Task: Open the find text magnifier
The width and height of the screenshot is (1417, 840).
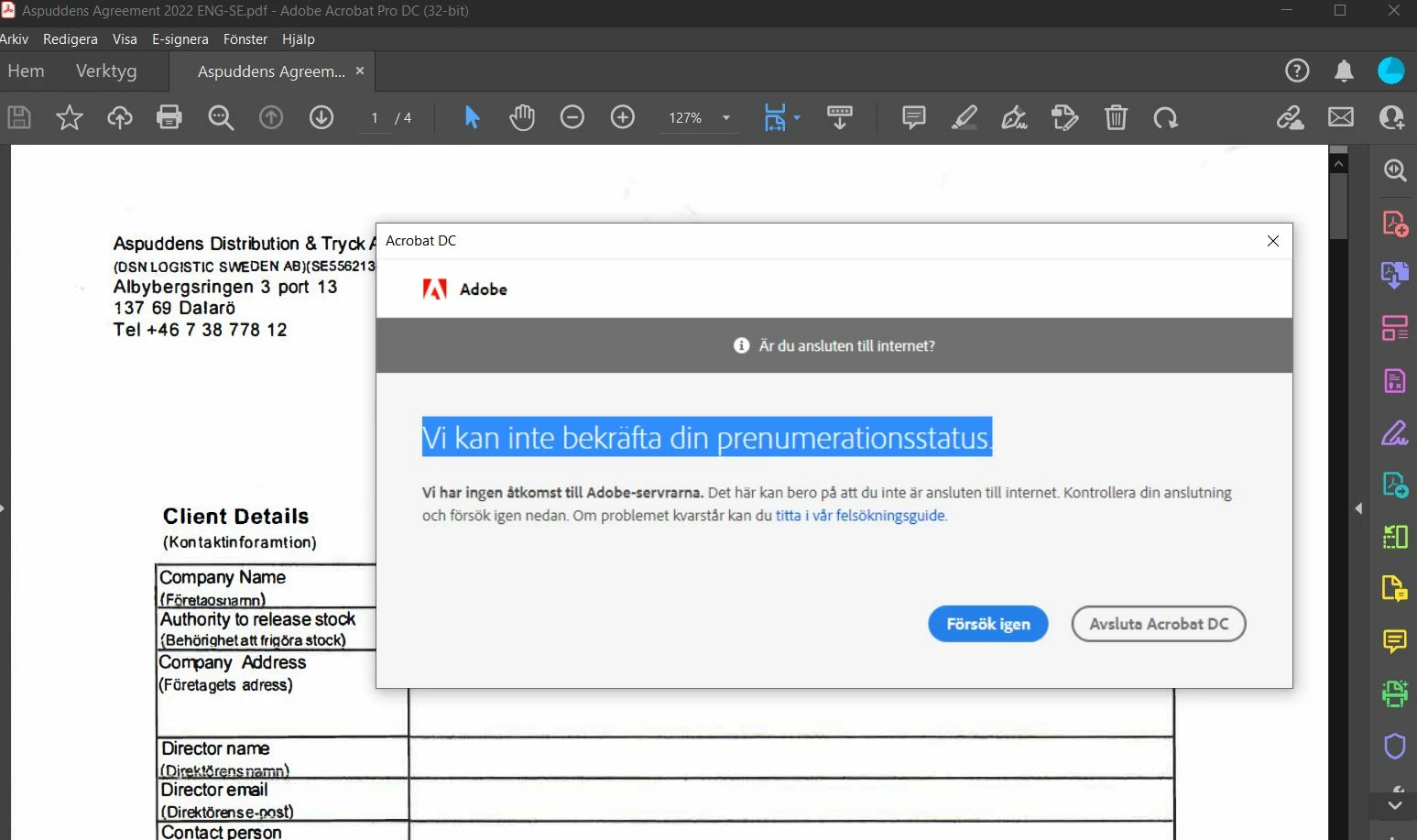Action: pos(221,117)
